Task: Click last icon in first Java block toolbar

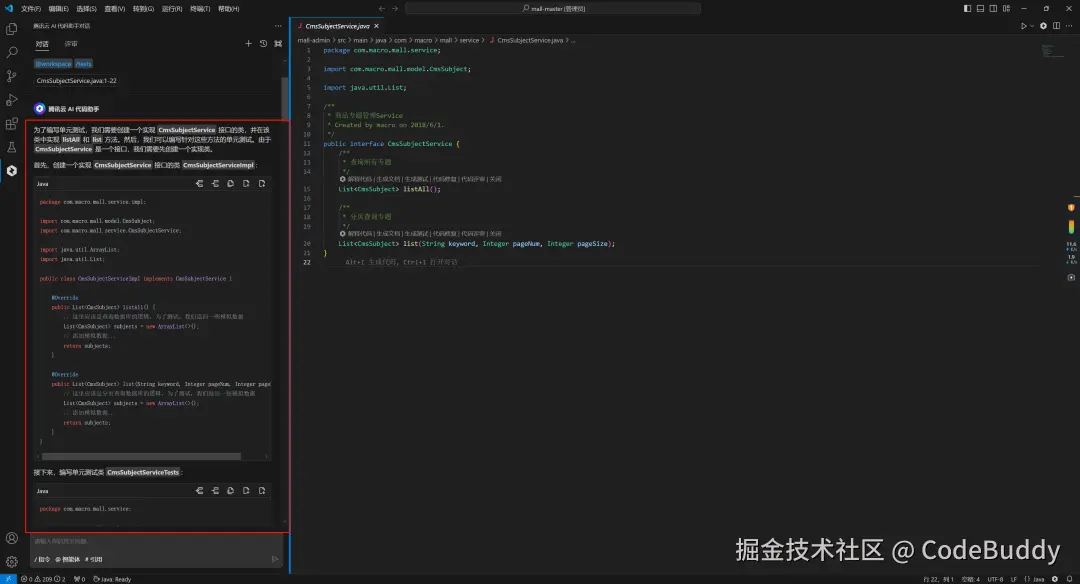Action: pyautogui.click(x=262, y=184)
